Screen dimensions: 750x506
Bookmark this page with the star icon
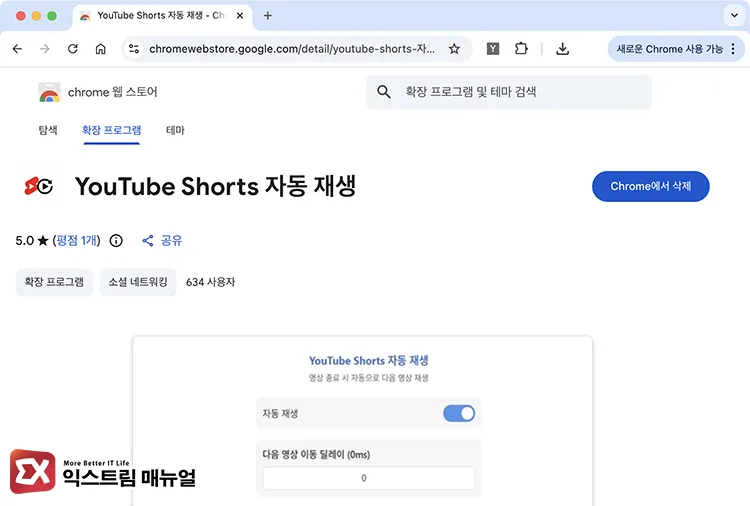[454, 49]
